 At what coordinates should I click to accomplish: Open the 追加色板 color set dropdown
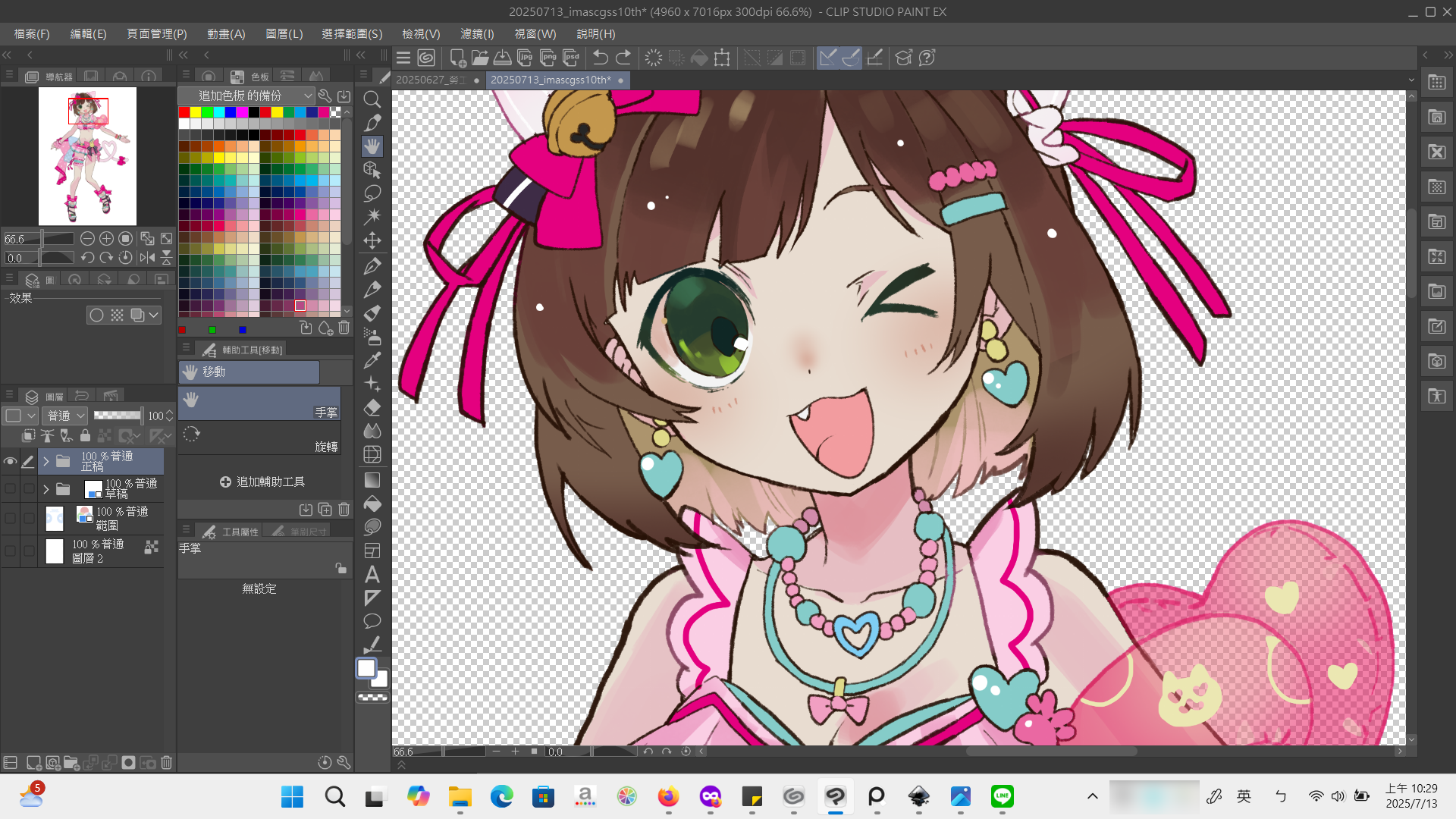click(x=246, y=96)
